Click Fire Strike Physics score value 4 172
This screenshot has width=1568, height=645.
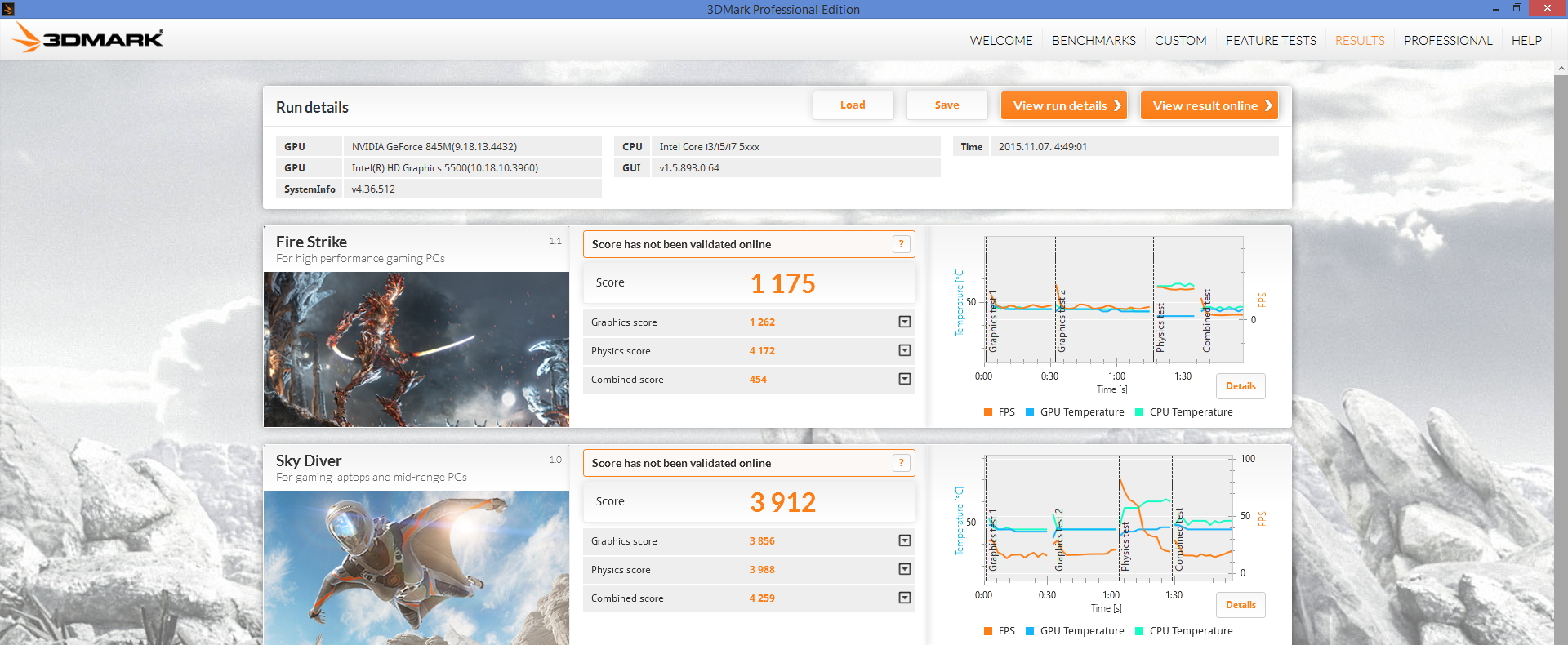762,351
